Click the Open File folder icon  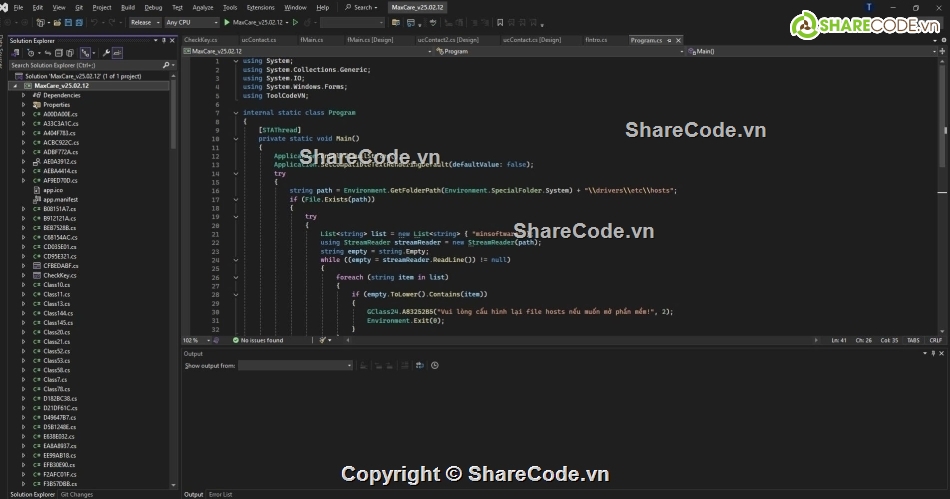[x=57, y=22]
